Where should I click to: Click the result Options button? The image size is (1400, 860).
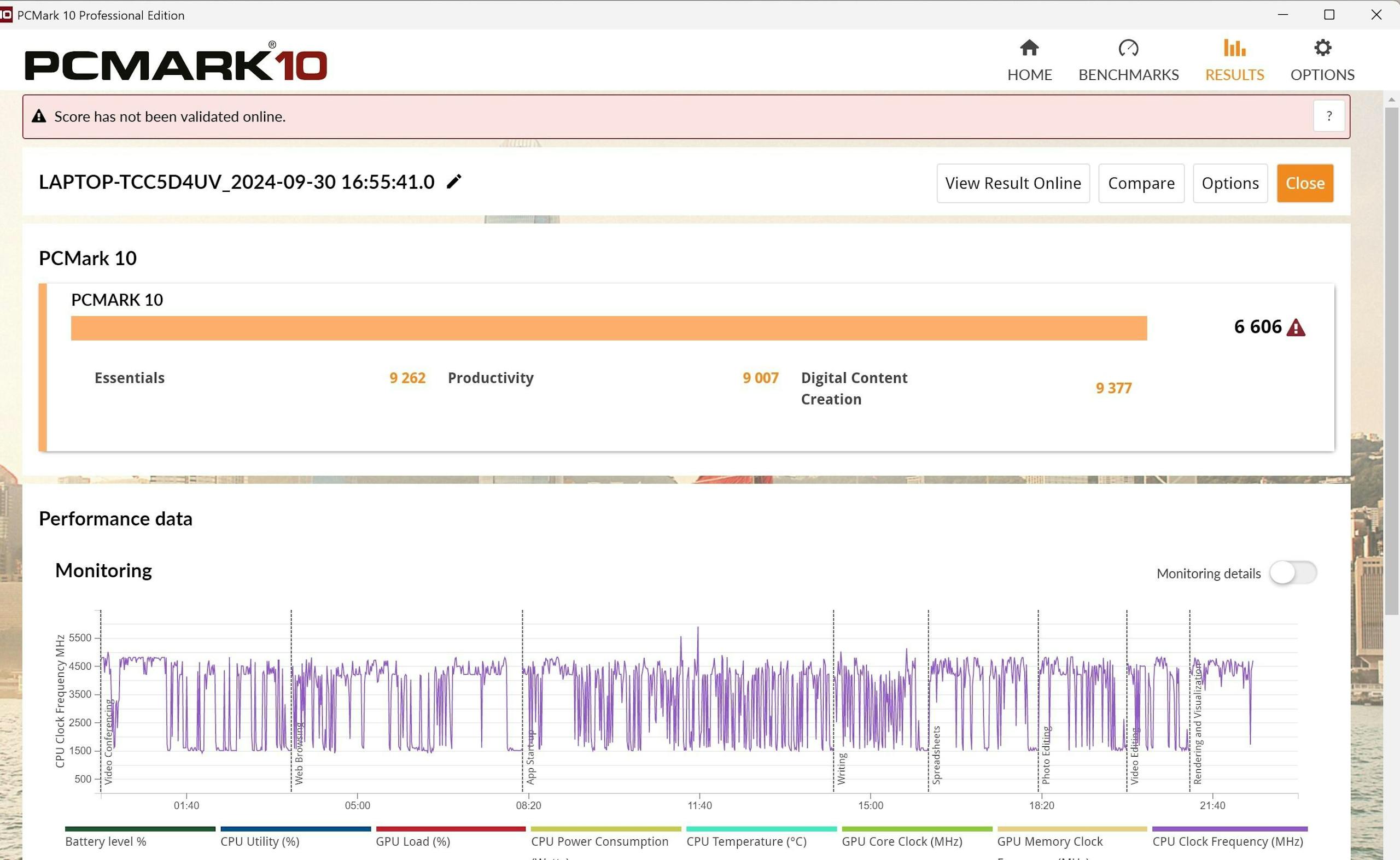coord(1230,183)
